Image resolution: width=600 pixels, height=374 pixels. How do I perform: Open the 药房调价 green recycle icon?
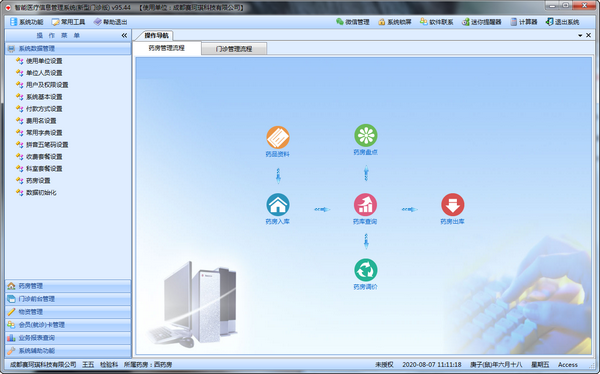point(366,270)
